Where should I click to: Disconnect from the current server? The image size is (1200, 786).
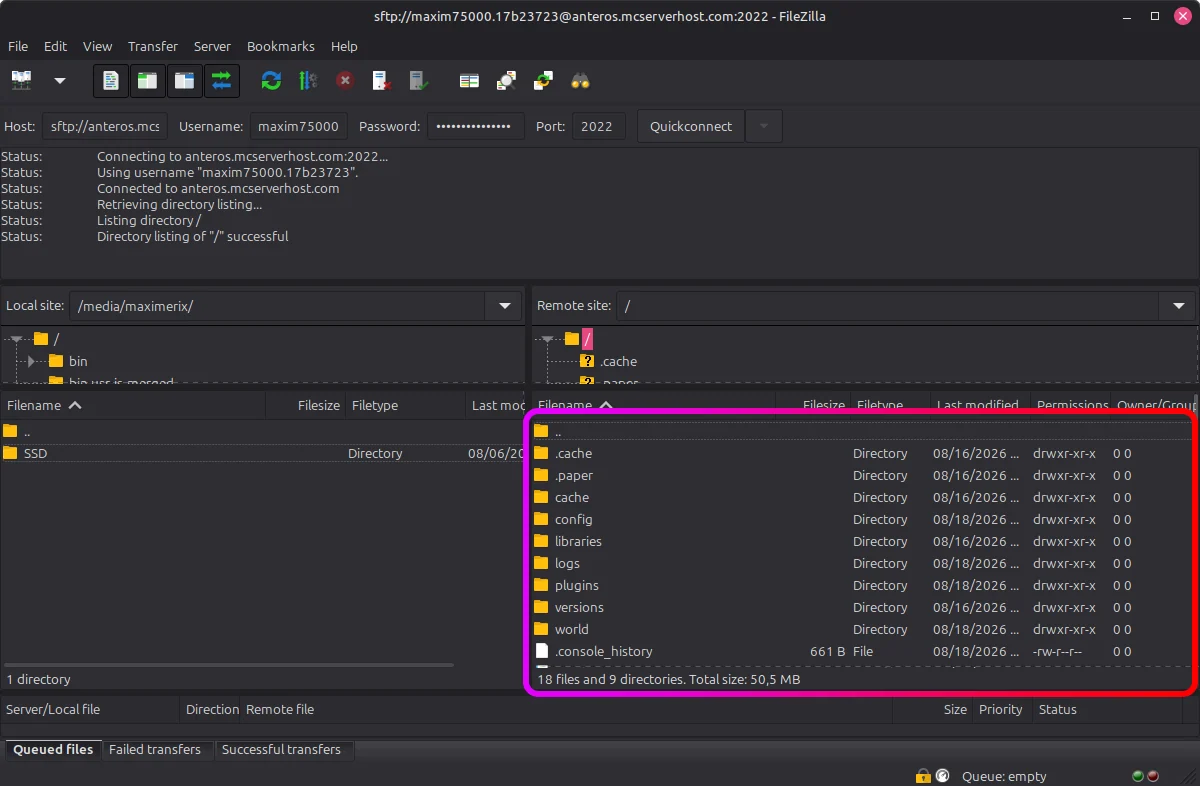point(382,81)
